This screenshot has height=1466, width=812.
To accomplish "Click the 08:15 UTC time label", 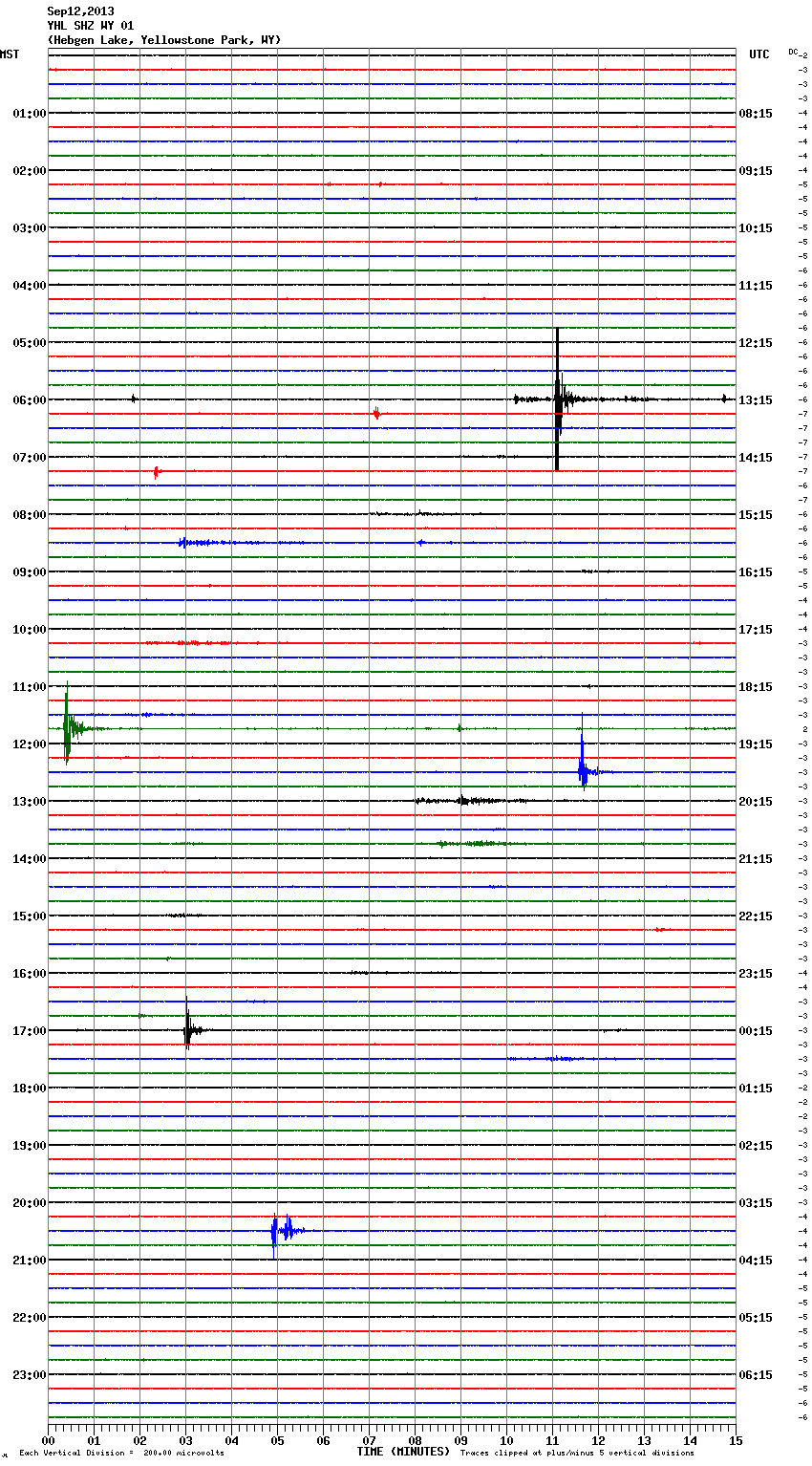I will tap(756, 114).
